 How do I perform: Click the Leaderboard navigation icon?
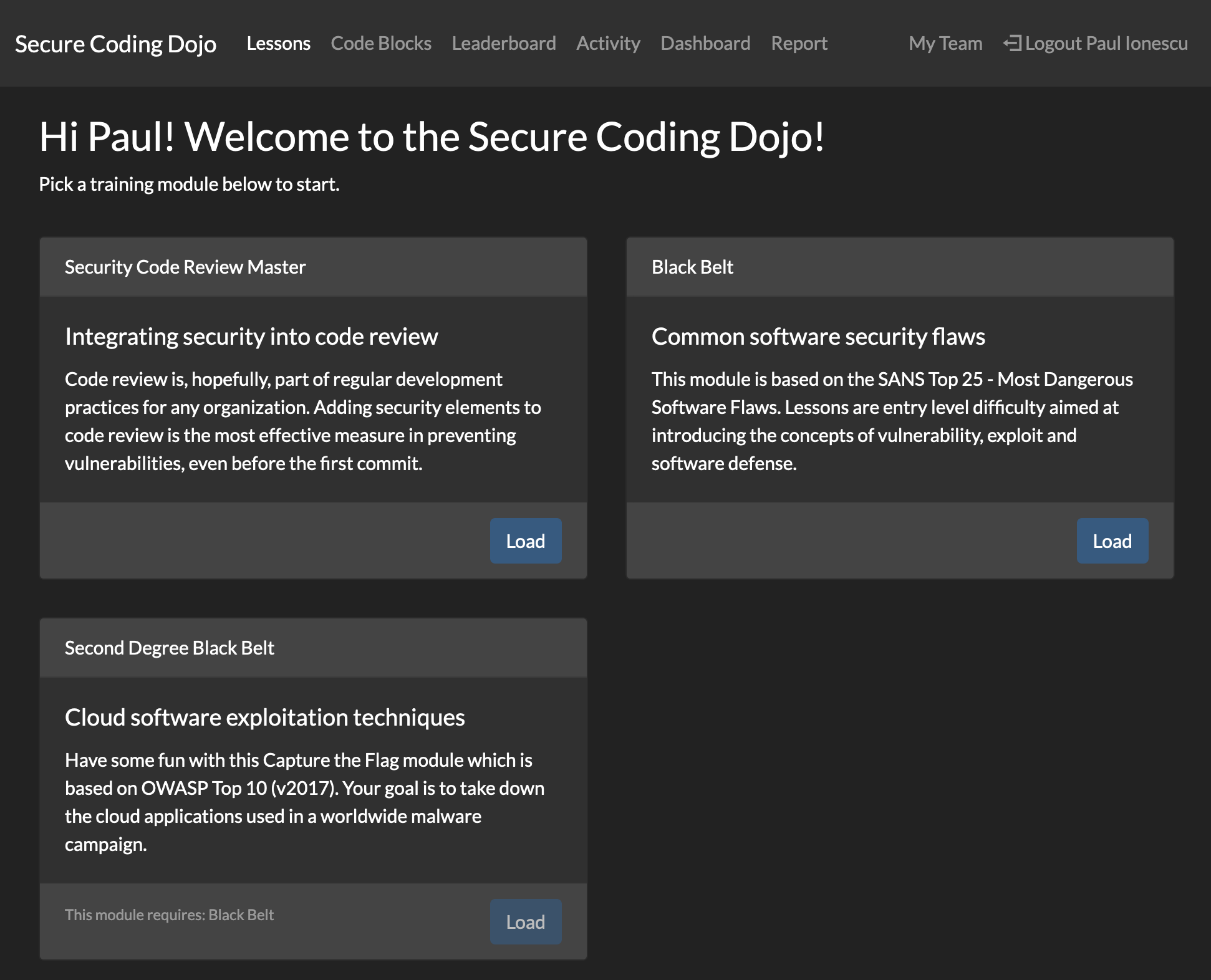tap(503, 43)
